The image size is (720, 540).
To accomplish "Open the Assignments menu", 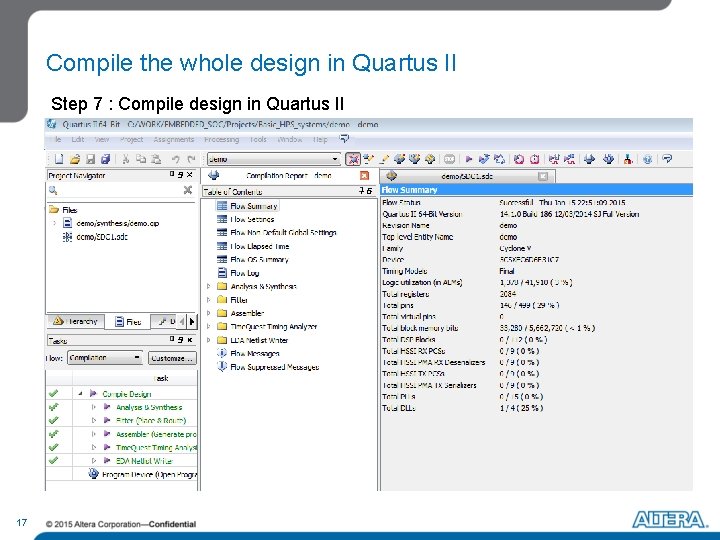I will (x=174, y=139).
